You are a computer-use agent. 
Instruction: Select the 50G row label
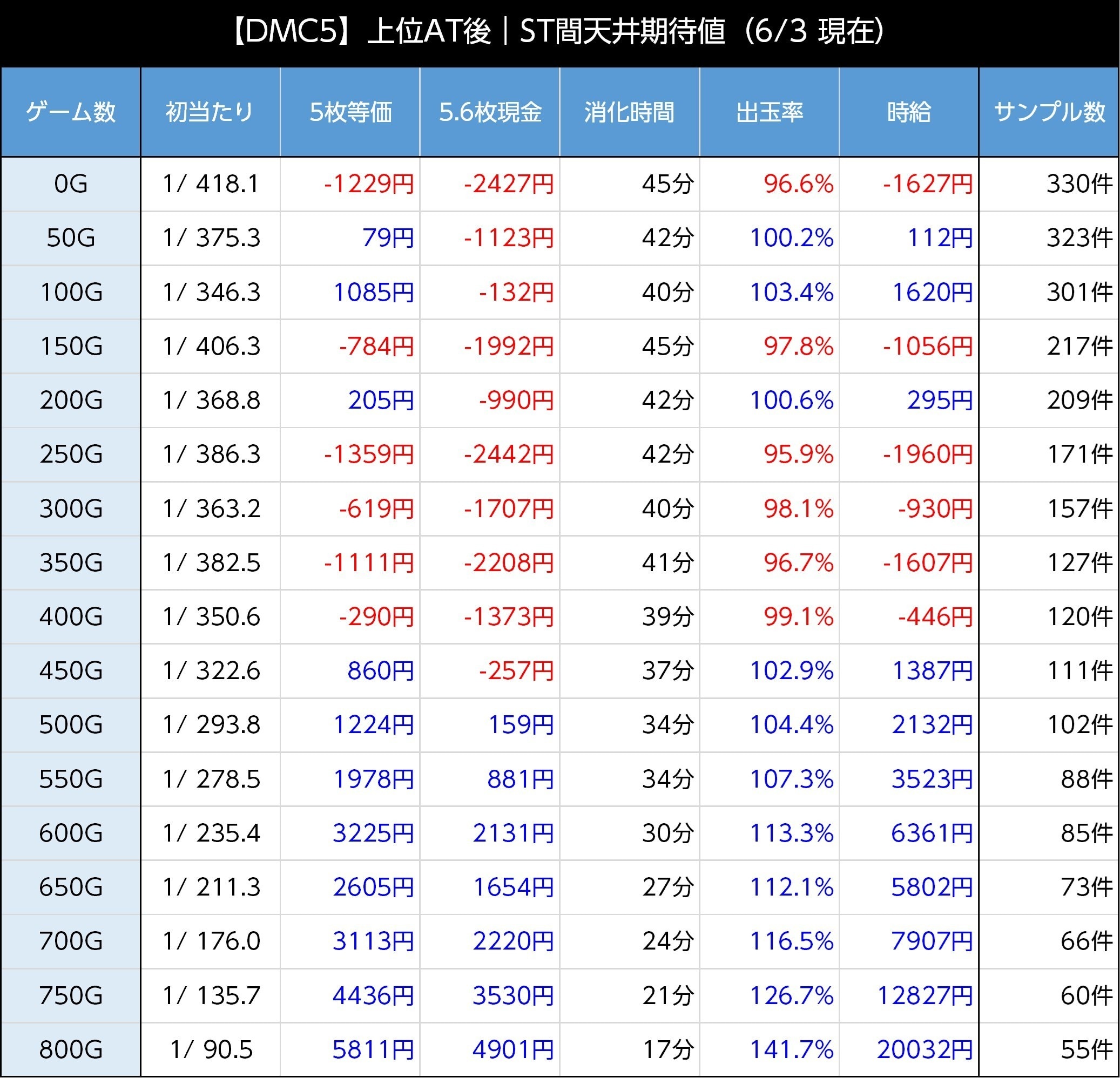(x=71, y=238)
